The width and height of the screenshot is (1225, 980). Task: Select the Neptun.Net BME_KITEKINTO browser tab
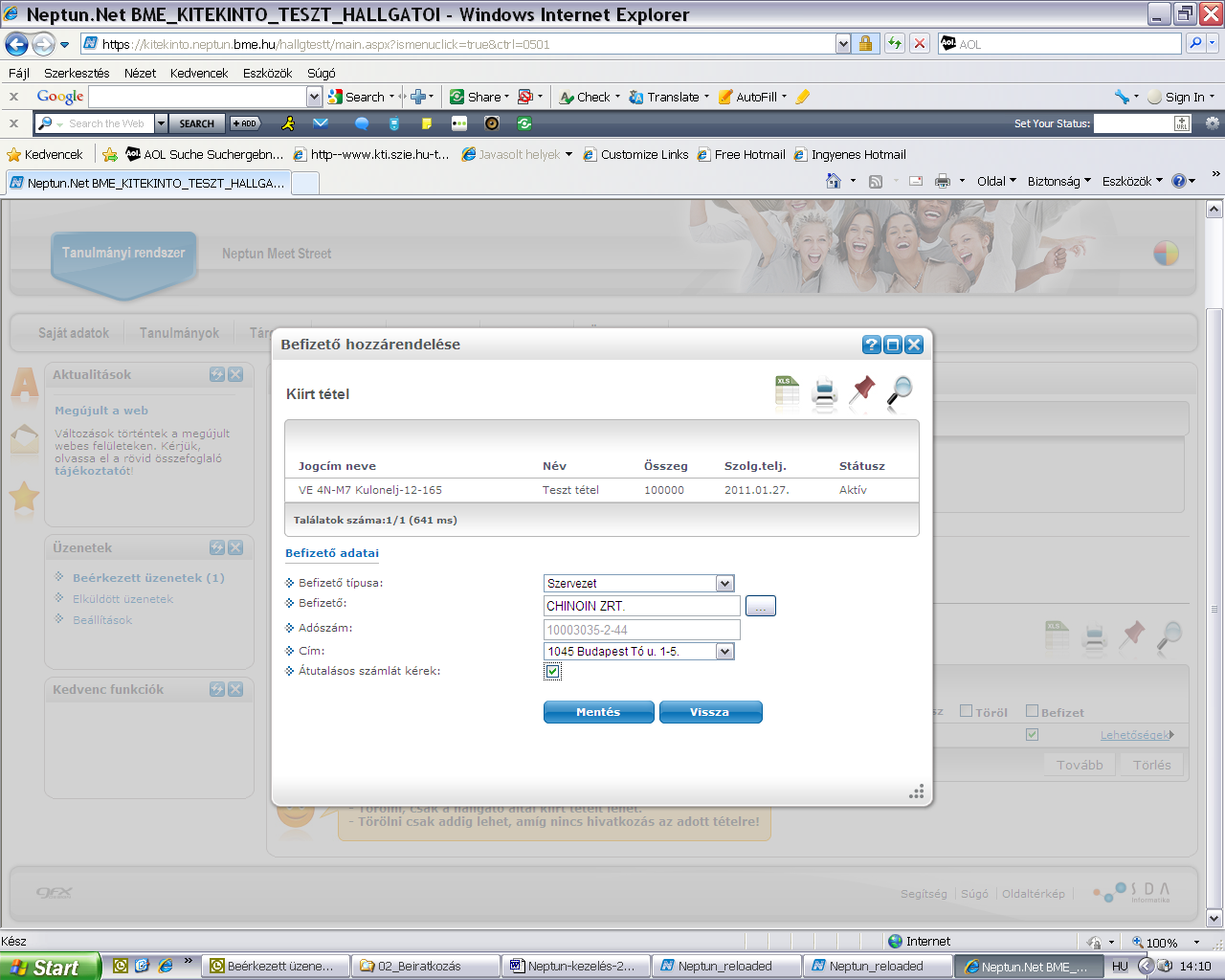(x=146, y=183)
